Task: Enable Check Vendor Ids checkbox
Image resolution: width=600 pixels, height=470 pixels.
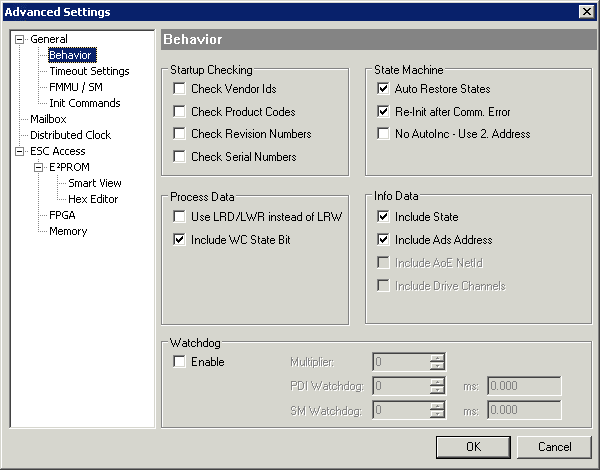Action: click(179, 88)
